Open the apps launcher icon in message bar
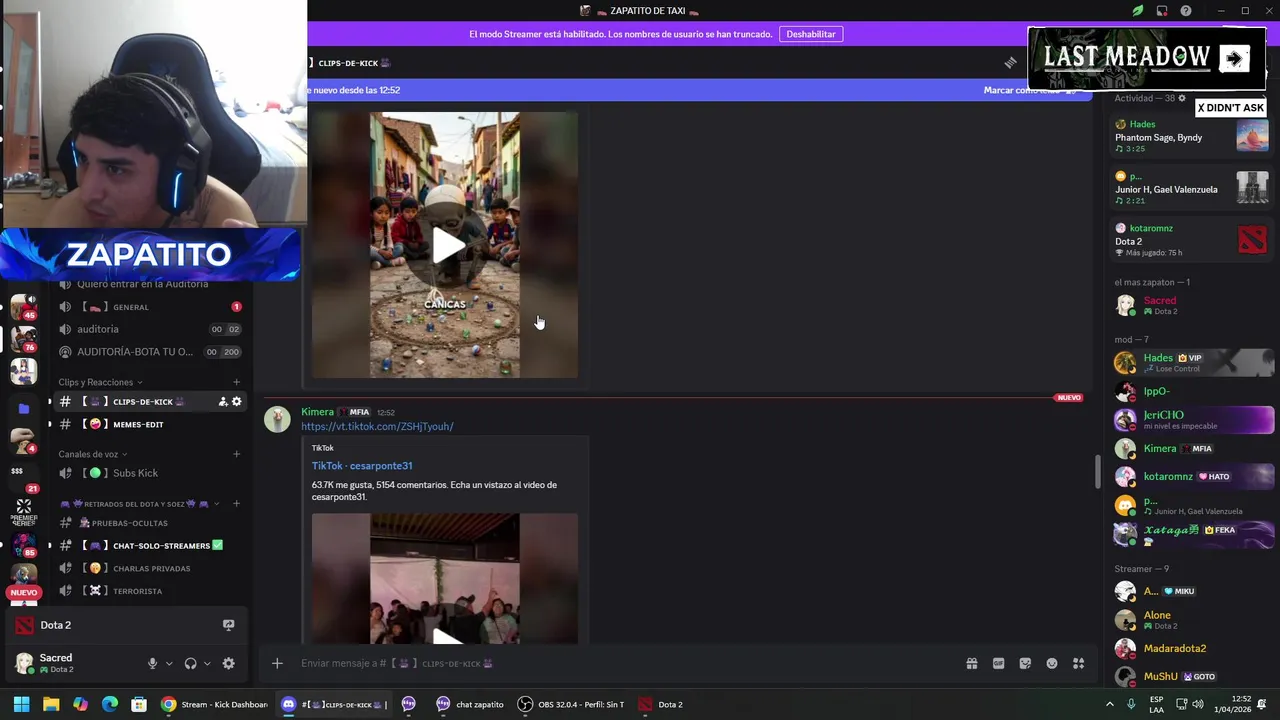This screenshot has height=720, width=1280. [x=1078, y=663]
